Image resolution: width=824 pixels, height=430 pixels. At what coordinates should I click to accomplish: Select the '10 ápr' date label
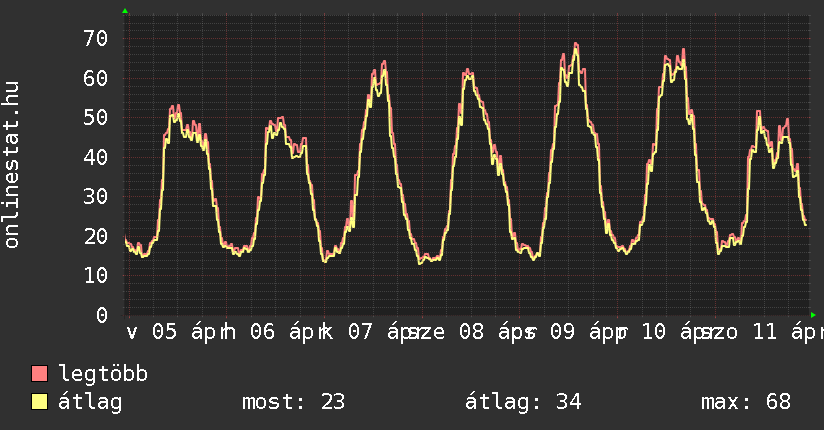(x=676, y=332)
